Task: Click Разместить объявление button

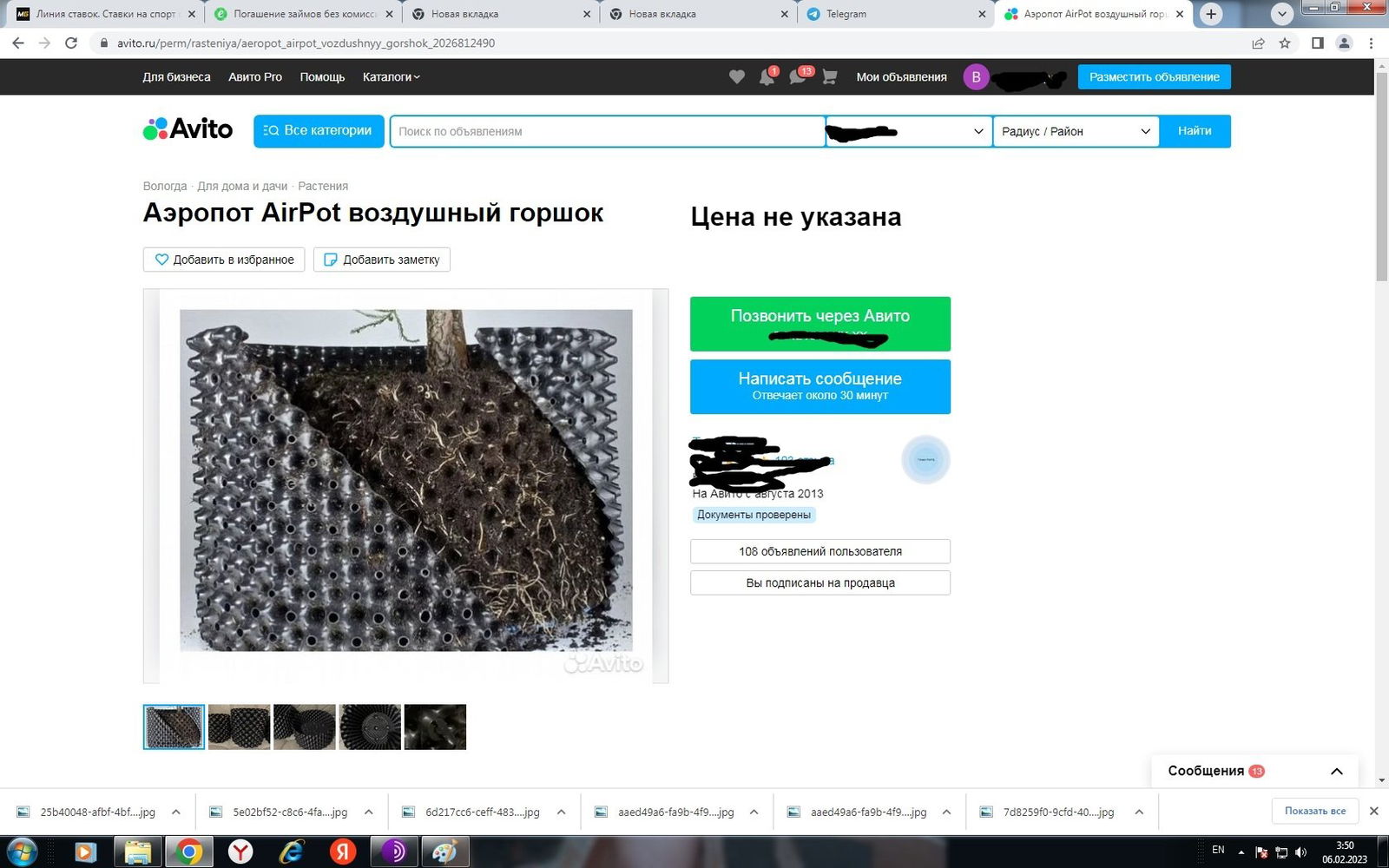Action: [1154, 77]
